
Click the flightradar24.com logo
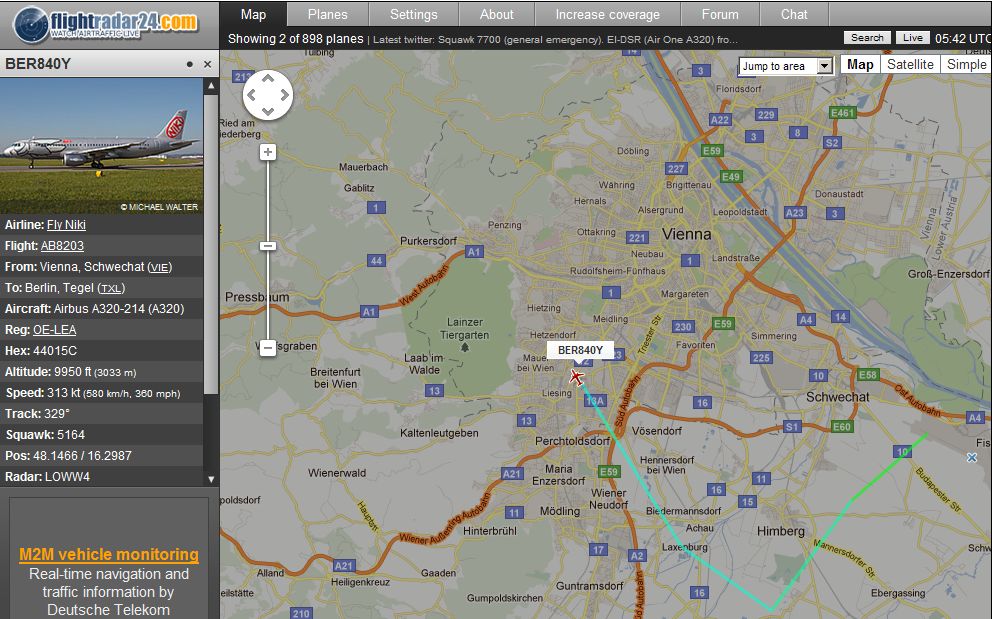click(x=106, y=24)
